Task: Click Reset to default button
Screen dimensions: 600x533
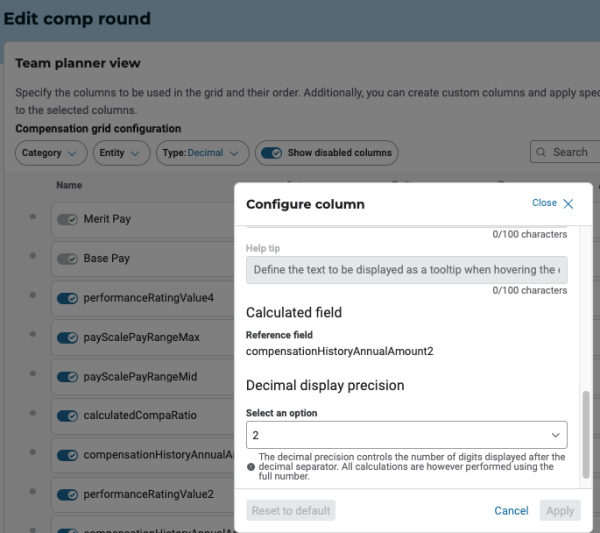Action: coord(290,511)
